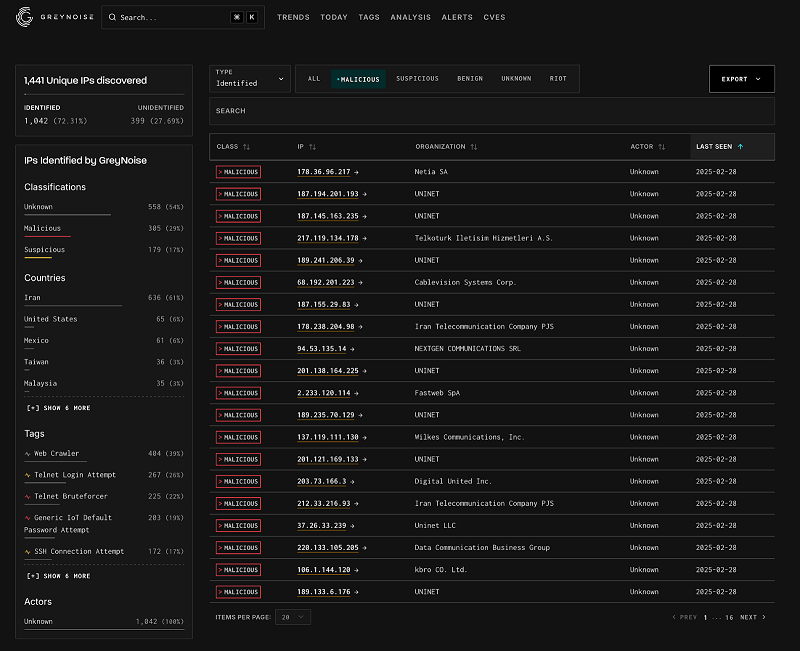The height and width of the screenshot is (651, 800).
Task: Open the Trends menu item
Action: click(293, 17)
